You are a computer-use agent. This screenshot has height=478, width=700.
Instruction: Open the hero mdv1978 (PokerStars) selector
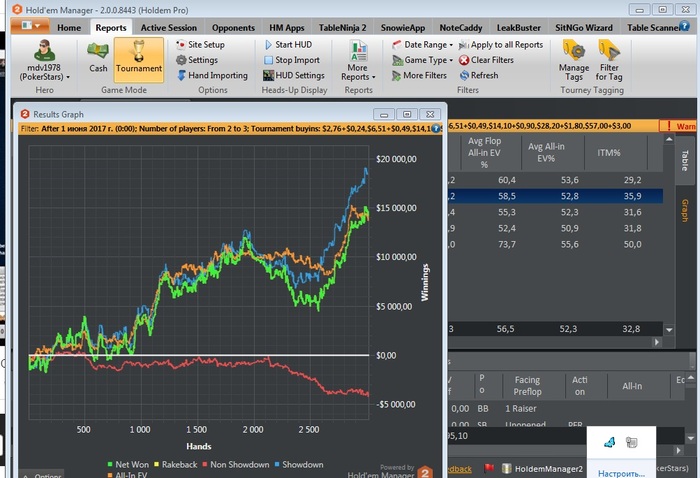44,60
